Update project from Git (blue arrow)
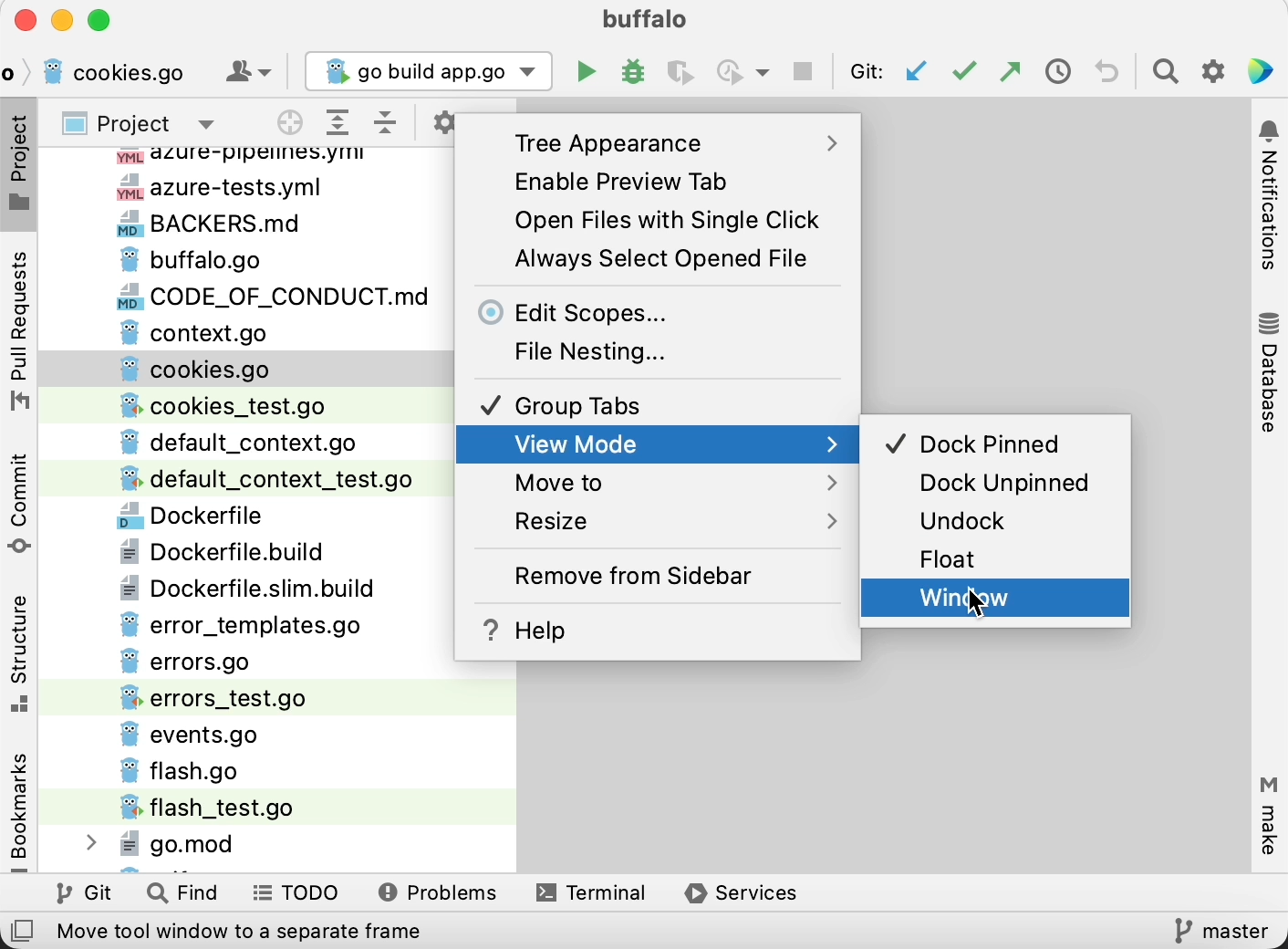Screen dimensions: 1288x949 pos(918,72)
